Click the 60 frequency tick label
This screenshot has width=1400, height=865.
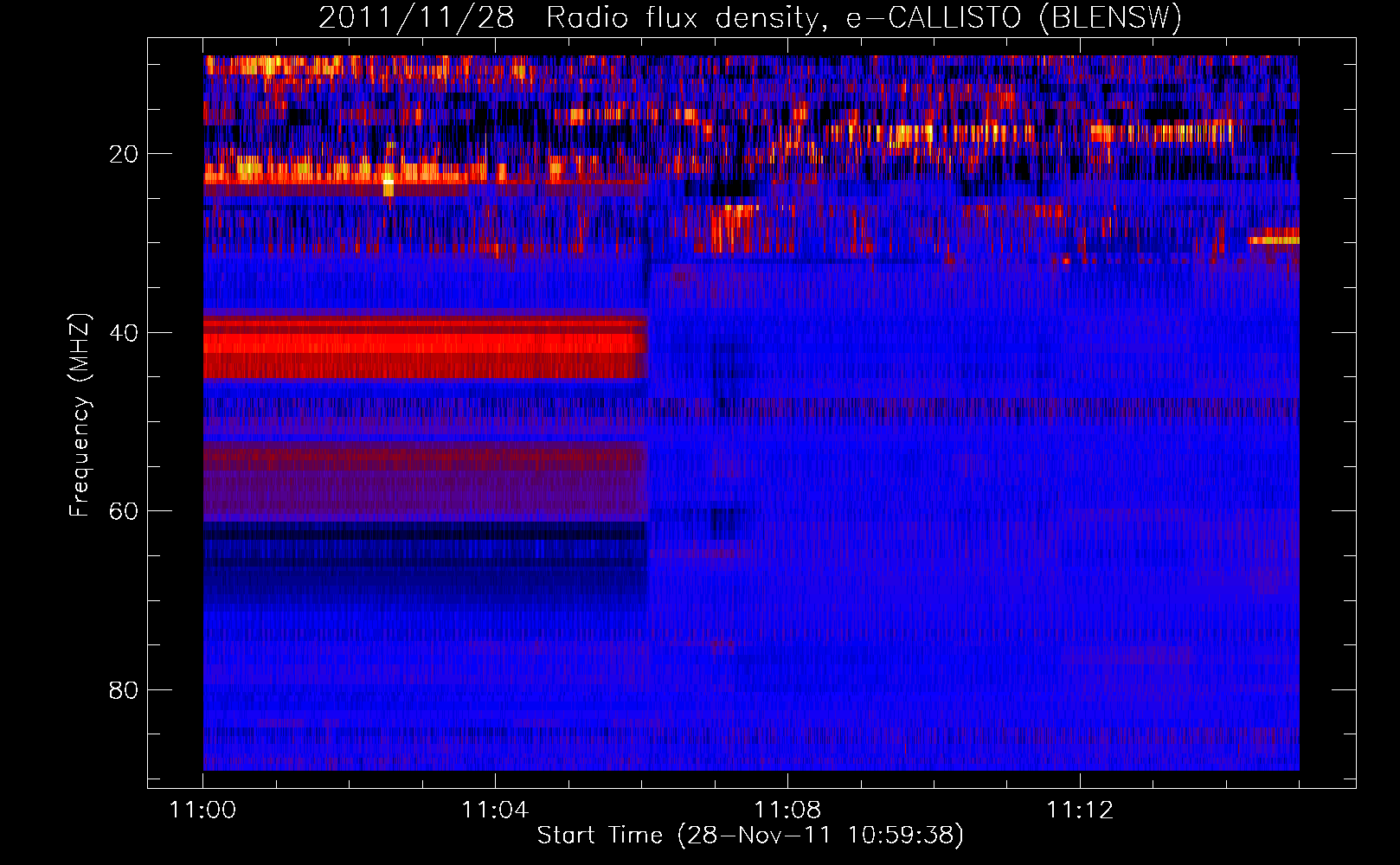(x=124, y=511)
